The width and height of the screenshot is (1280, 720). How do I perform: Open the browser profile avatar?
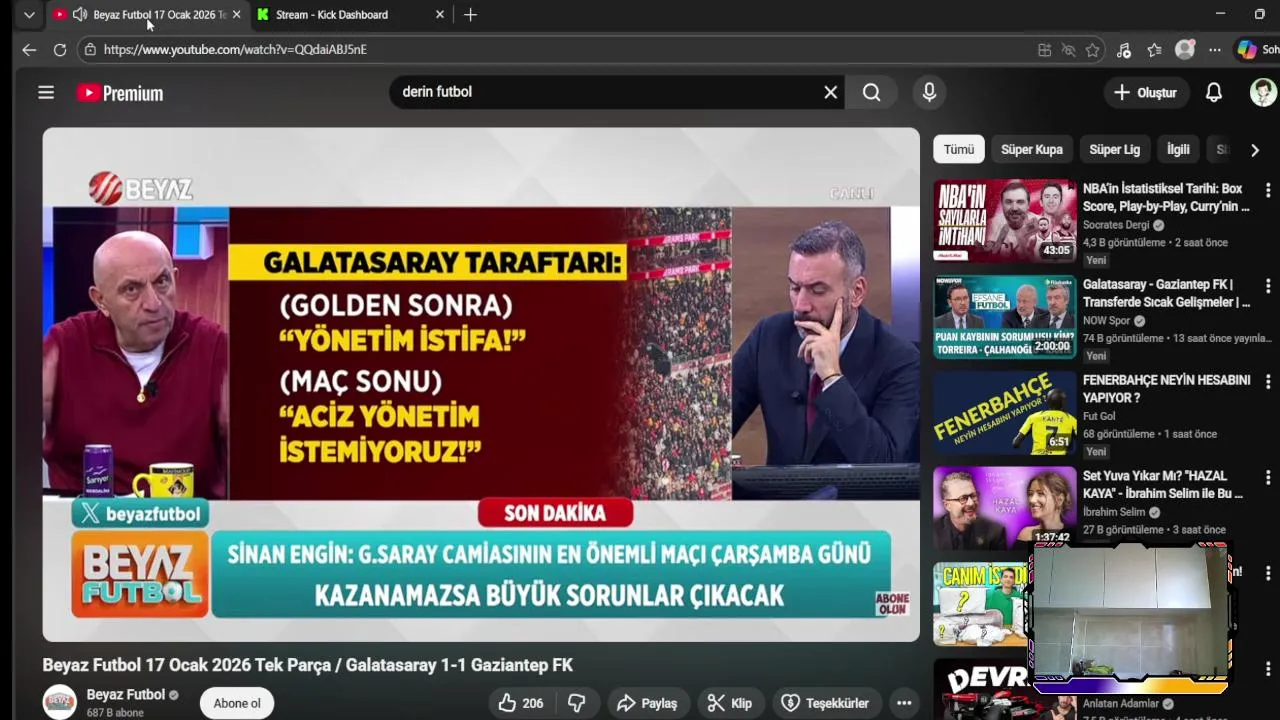coord(1185,49)
